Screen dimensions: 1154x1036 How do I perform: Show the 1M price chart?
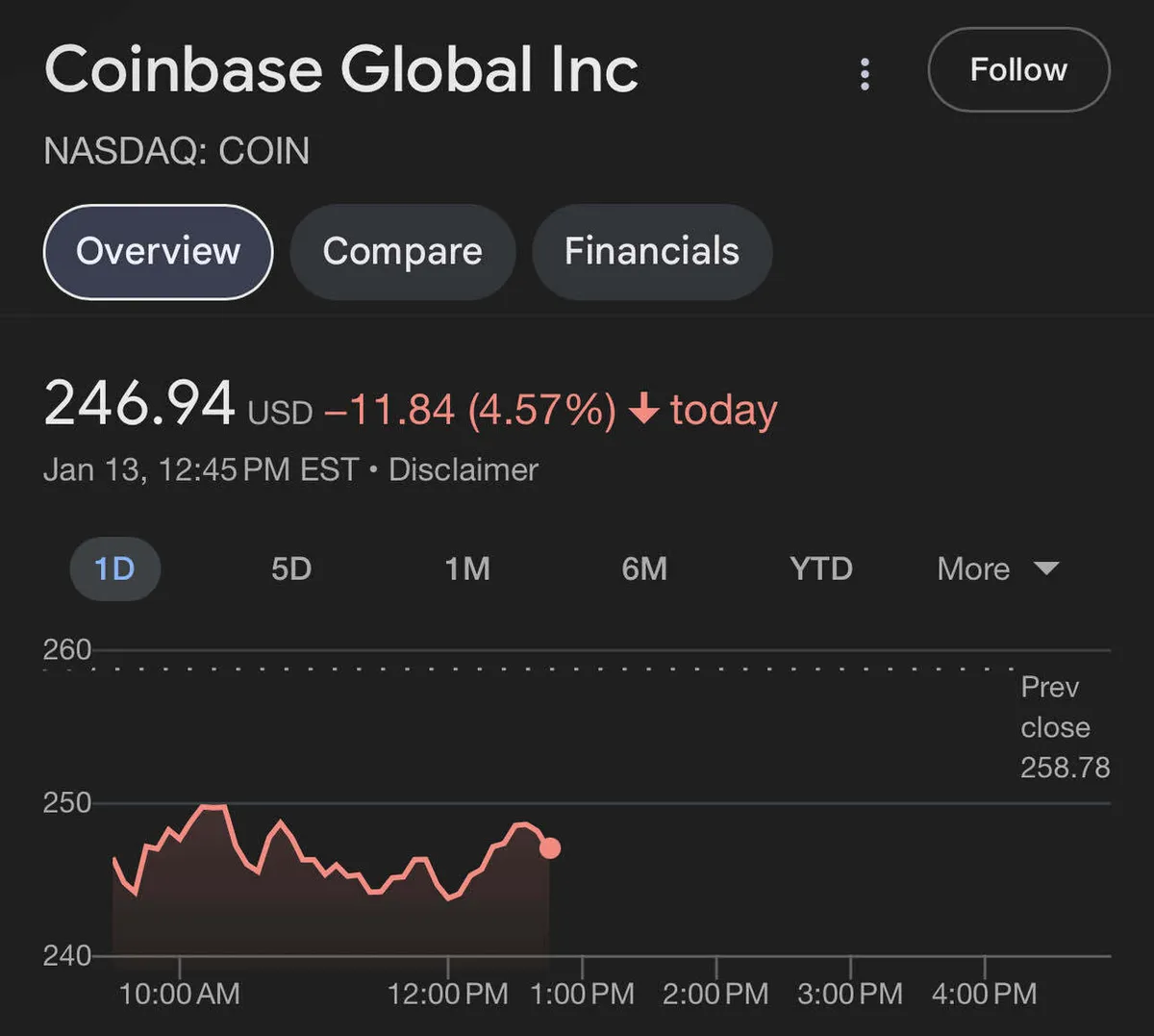pos(467,569)
